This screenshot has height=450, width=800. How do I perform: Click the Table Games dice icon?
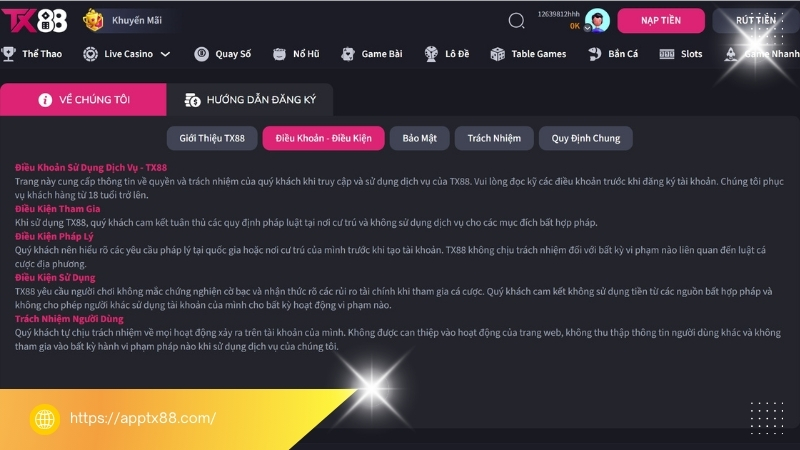497,54
